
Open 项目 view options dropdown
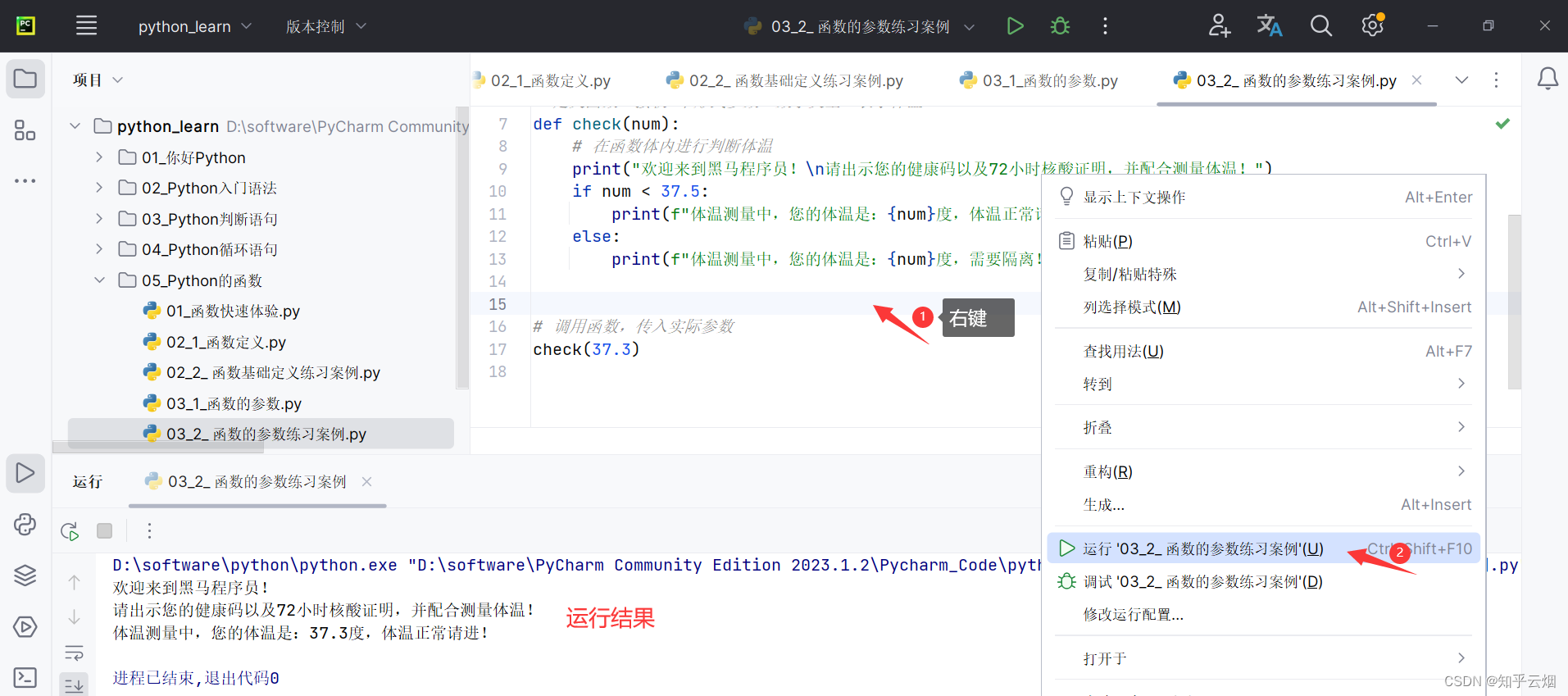point(98,80)
